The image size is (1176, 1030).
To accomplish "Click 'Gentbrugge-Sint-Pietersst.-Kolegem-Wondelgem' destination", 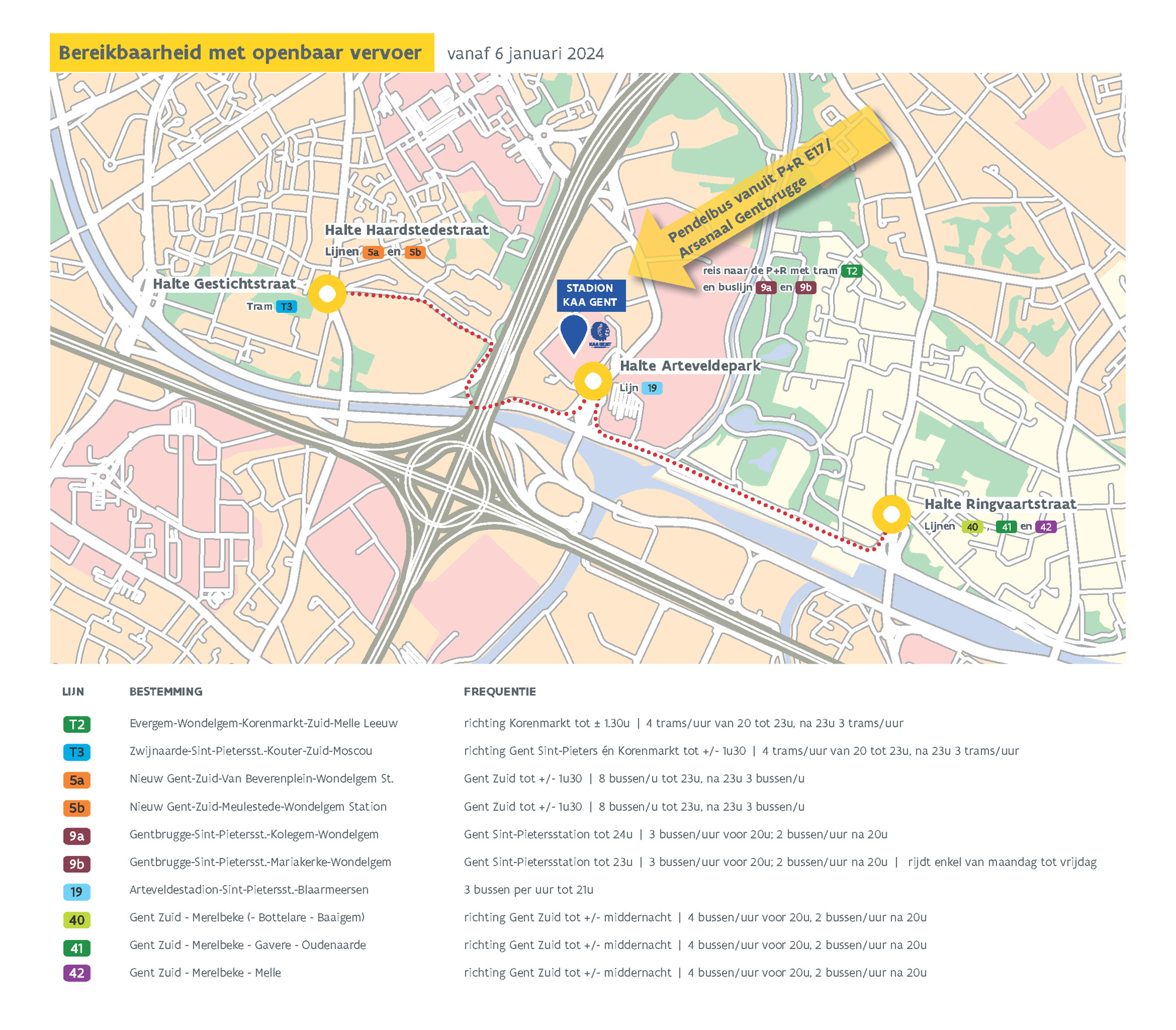I will pos(254,834).
